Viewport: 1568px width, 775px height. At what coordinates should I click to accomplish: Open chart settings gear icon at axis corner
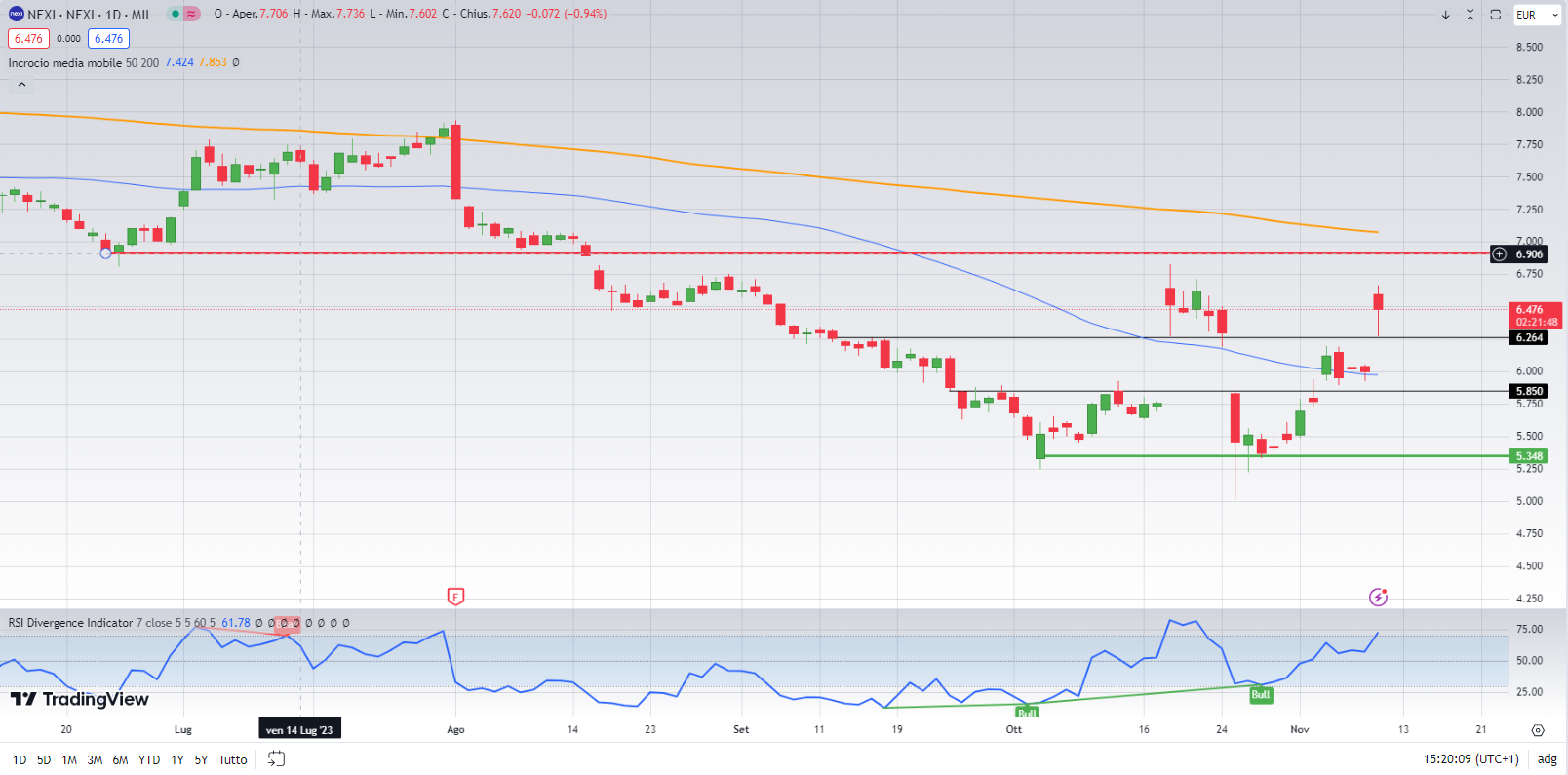tap(1538, 730)
